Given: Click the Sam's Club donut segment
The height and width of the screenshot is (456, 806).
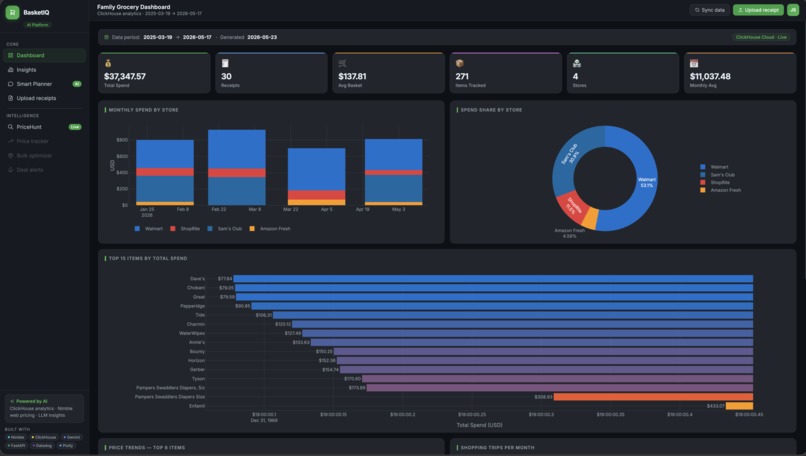Looking at the screenshot, I should tap(571, 154).
